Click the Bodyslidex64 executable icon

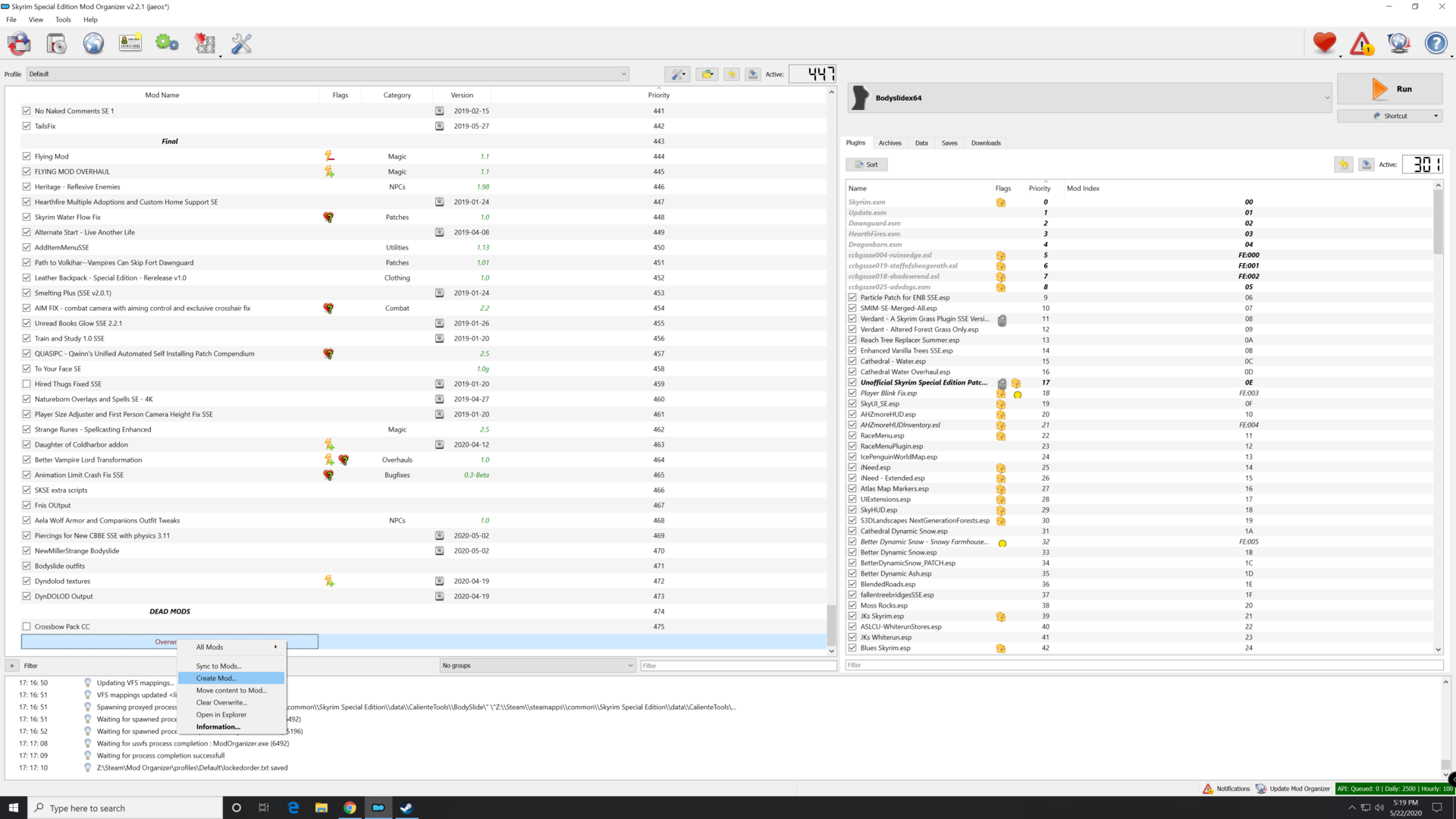860,98
